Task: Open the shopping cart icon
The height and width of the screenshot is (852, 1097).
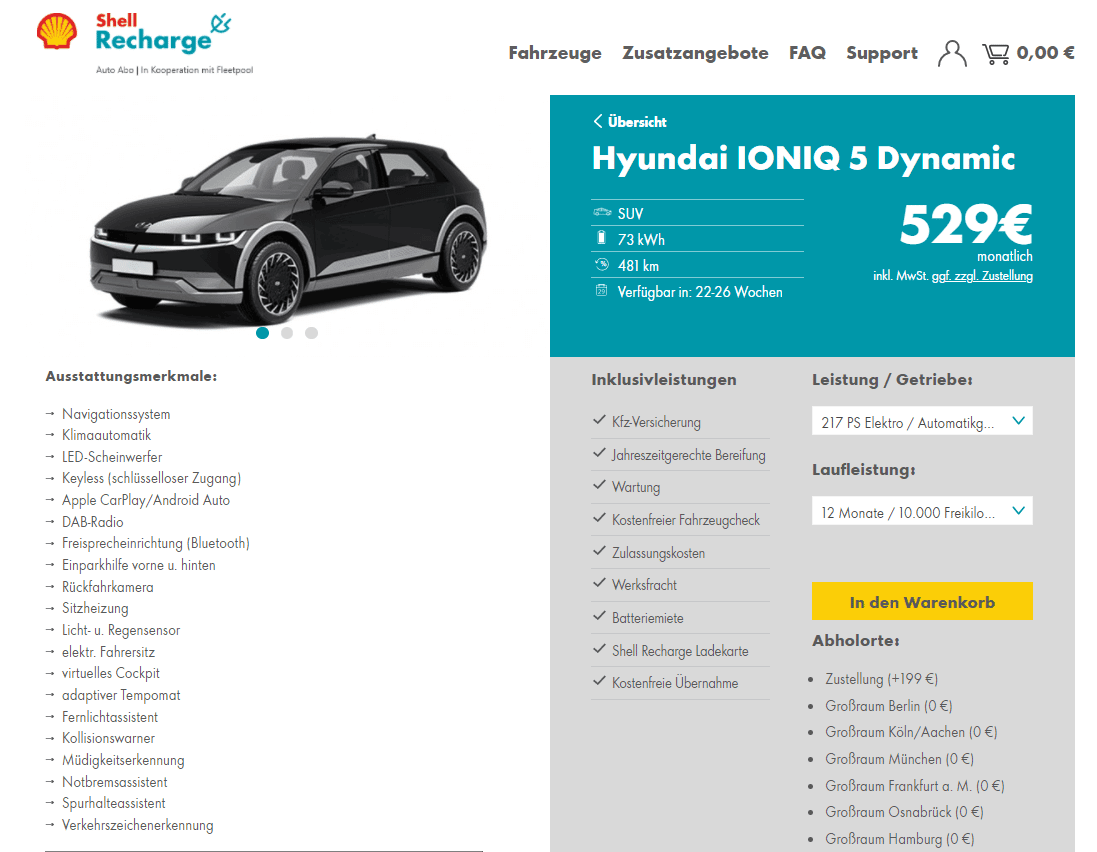Action: [996, 54]
